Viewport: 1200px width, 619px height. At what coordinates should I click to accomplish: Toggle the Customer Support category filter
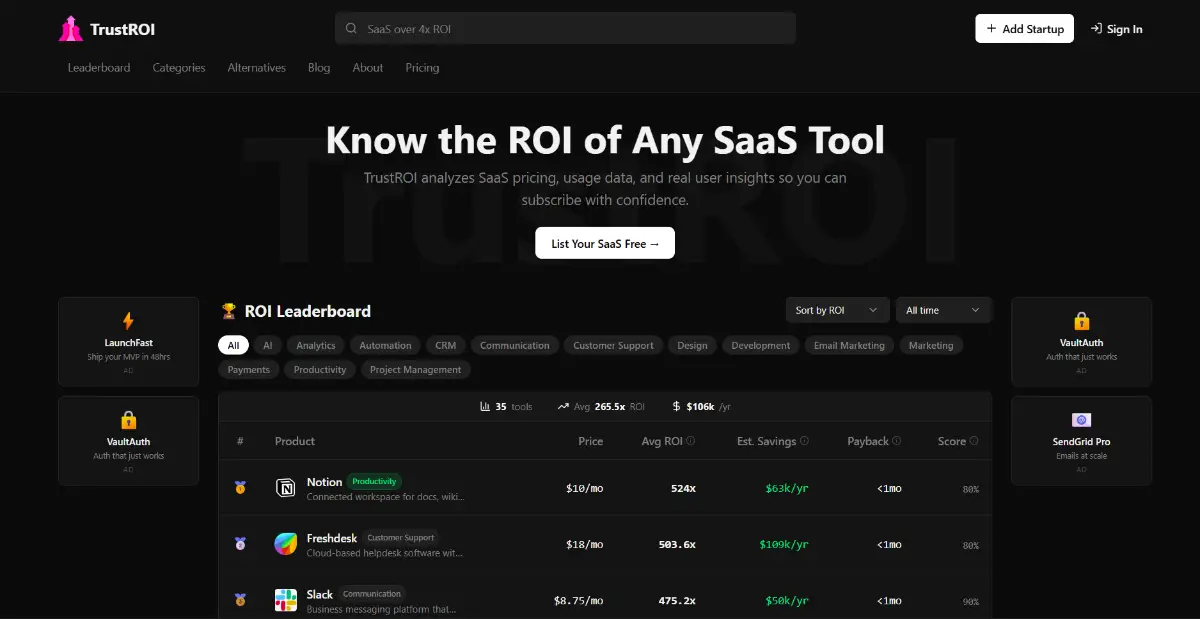point(613,346)
